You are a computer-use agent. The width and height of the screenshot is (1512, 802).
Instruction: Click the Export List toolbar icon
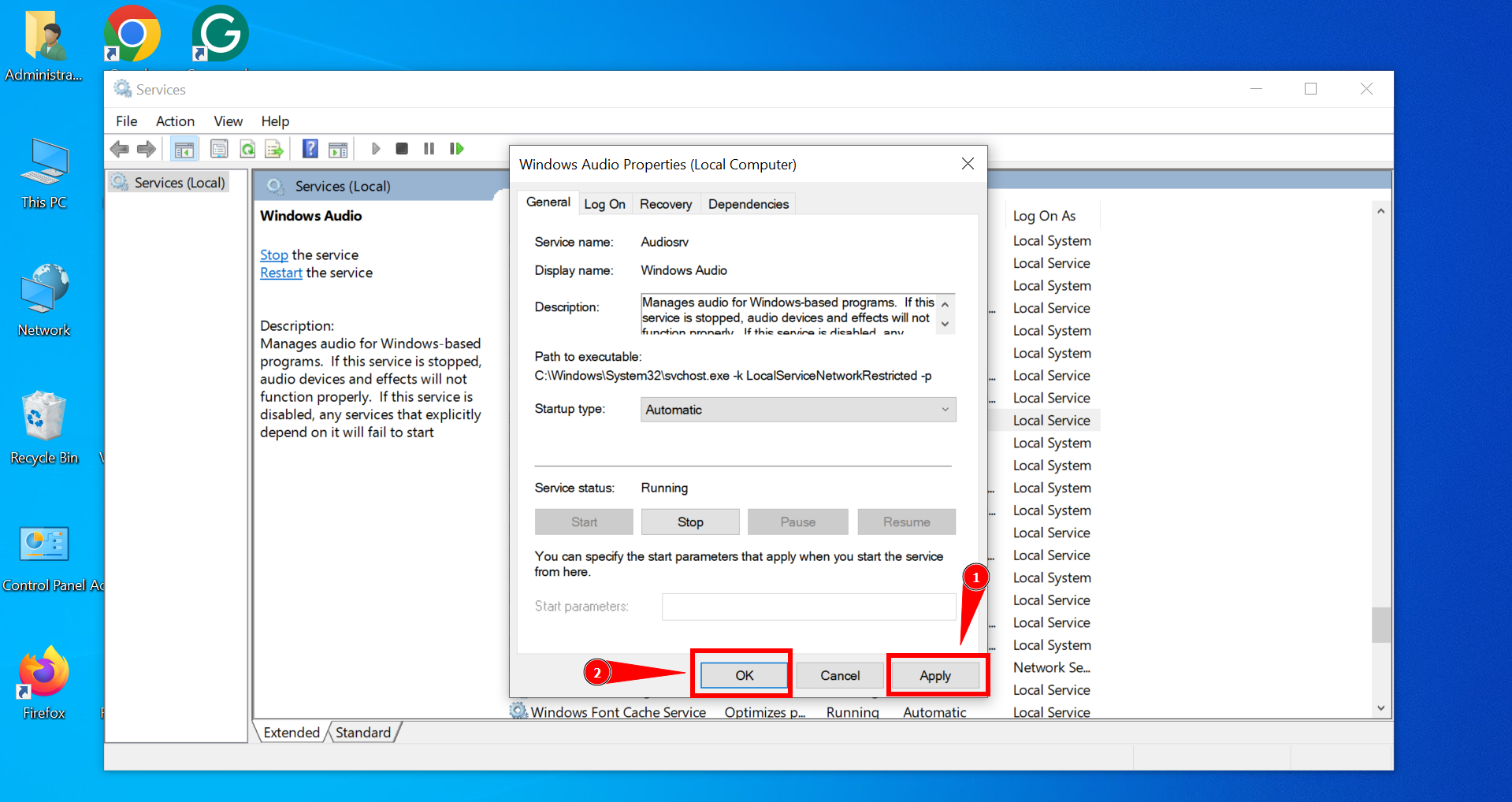tap(274, 148)
